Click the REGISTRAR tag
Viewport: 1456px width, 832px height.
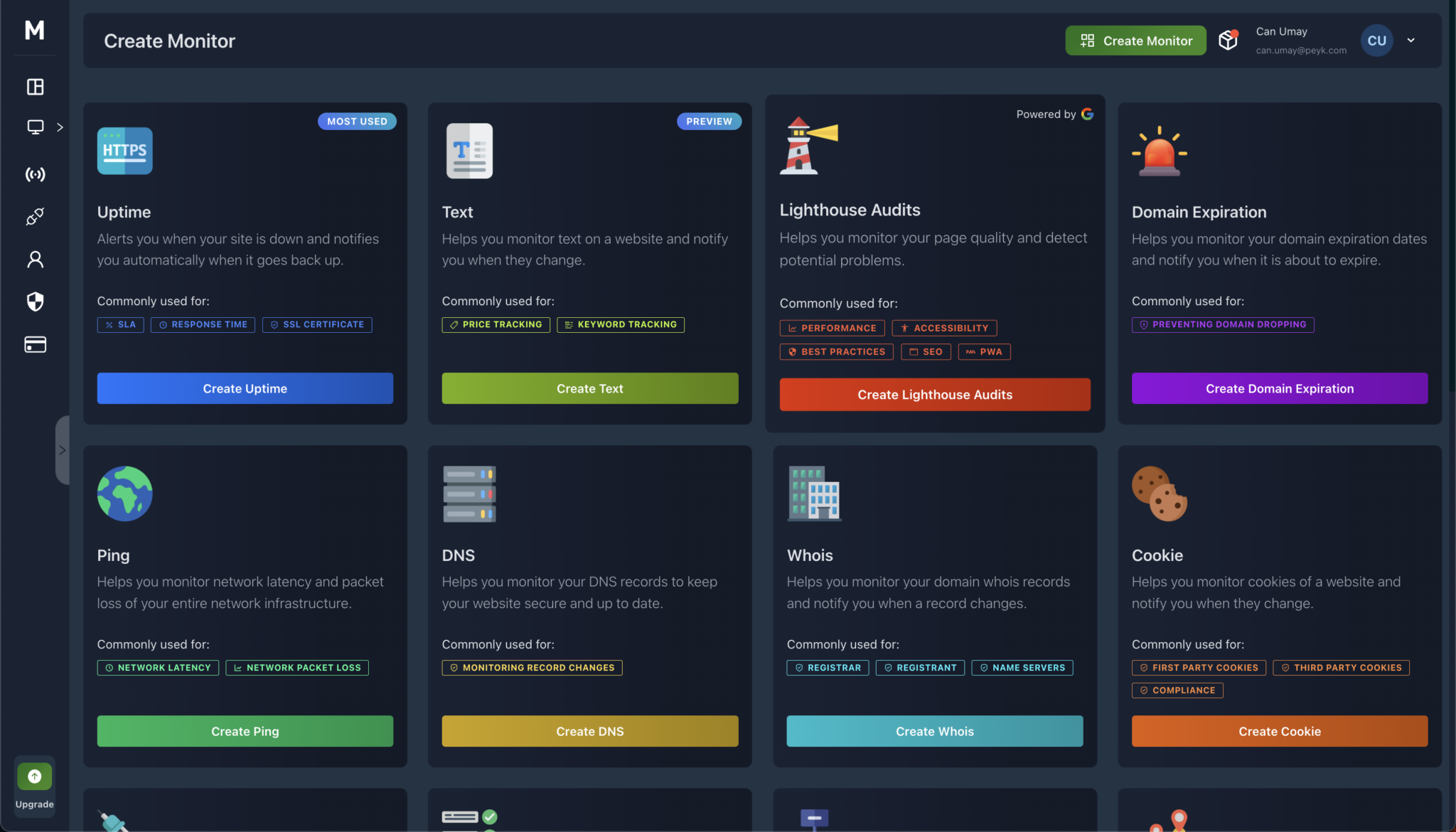coord(828,668)
